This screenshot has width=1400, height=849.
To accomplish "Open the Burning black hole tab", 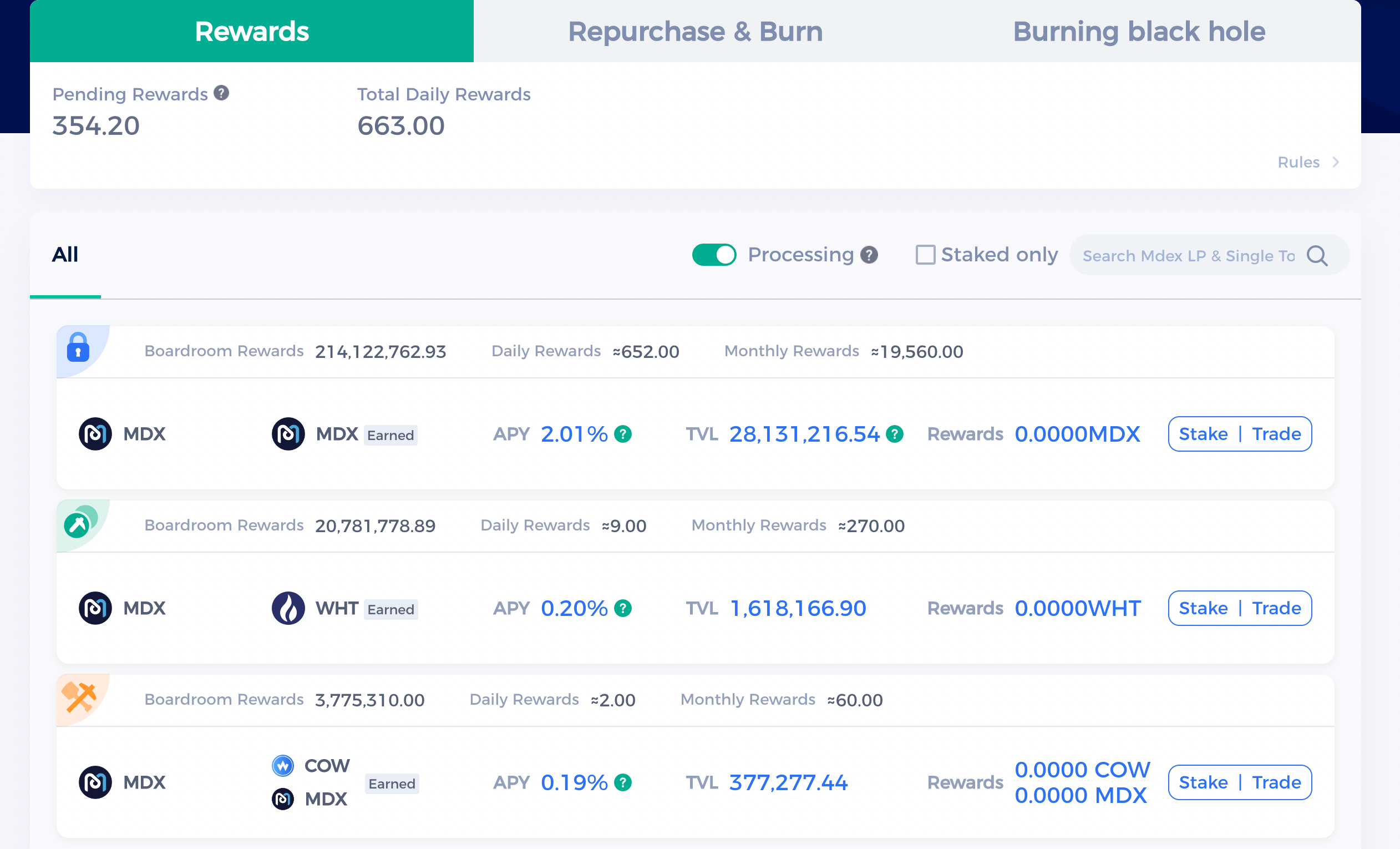I will pyautogui.click(x=1139, y=31).
